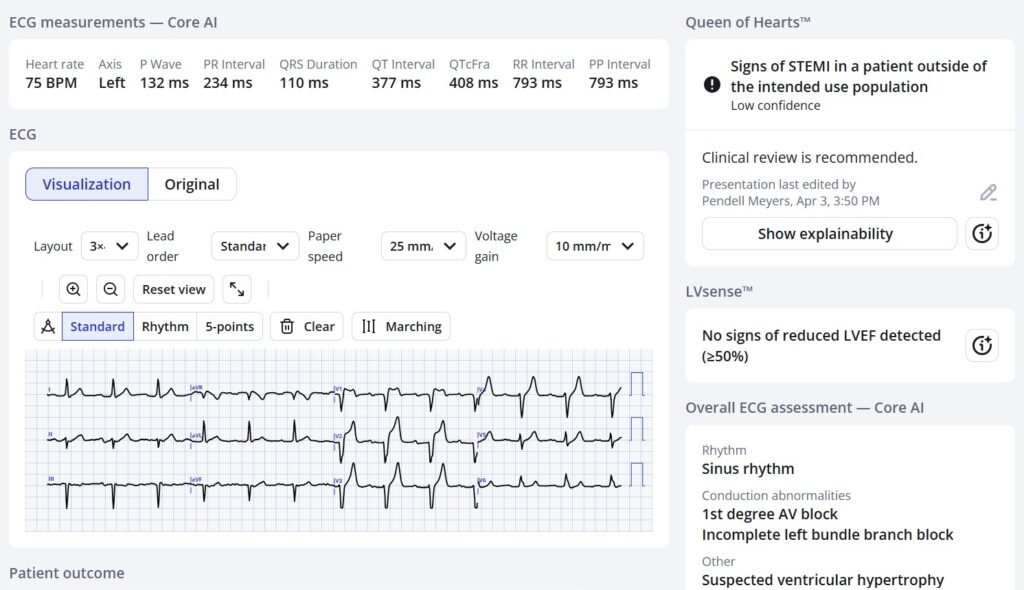Click the STEMI warning alert icon
The image size is (1024, 590).
point(712,85)
